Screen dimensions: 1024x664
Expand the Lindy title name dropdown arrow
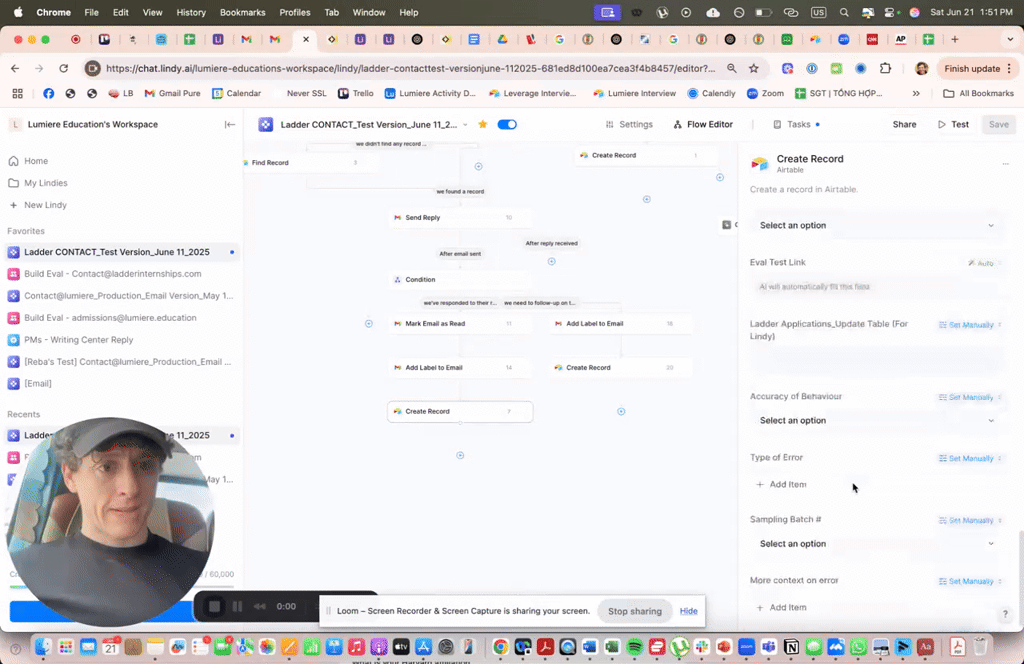(465, 125)
